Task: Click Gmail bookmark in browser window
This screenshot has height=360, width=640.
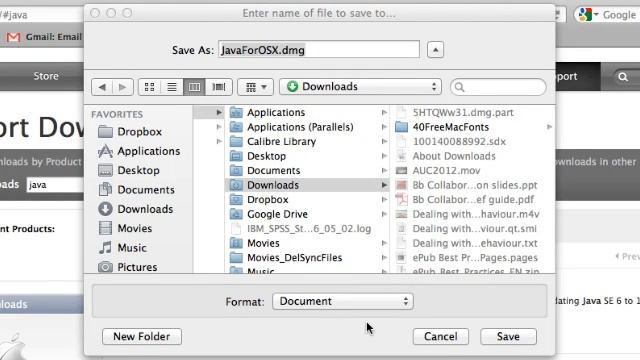Action: point(44,37)
